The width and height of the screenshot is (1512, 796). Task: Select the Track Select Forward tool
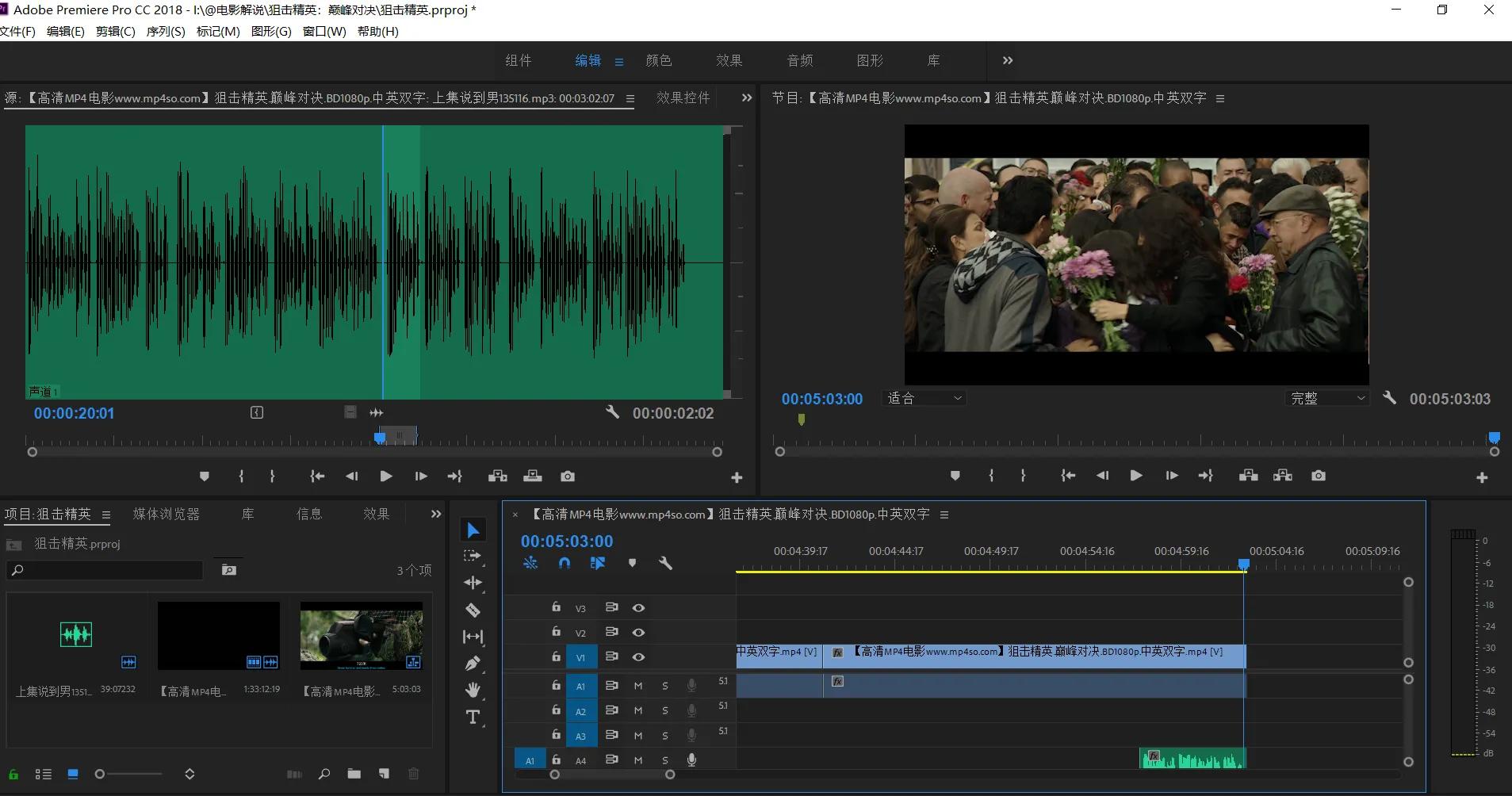[x=473, y=557]
